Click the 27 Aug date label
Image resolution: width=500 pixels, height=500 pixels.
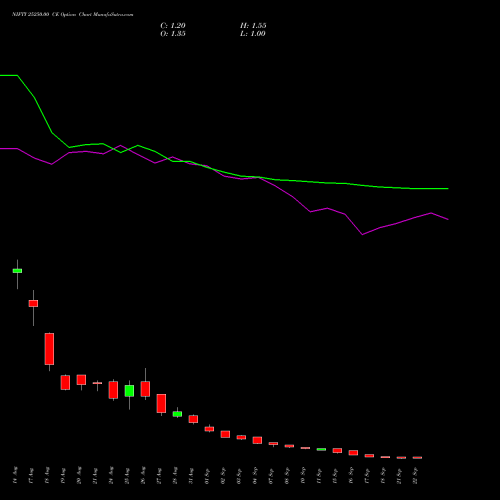coord(159,475)
